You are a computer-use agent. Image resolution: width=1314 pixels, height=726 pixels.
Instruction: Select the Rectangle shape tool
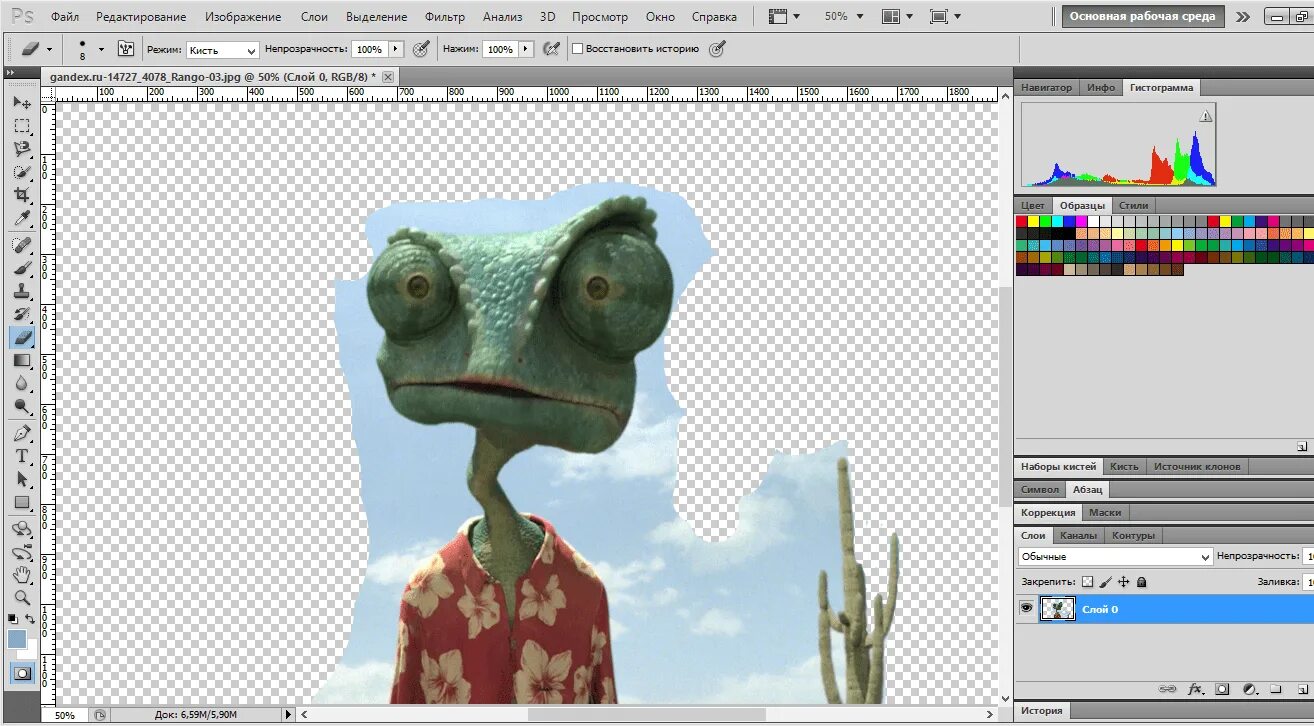pyautogui.click(x=22, y=502)
